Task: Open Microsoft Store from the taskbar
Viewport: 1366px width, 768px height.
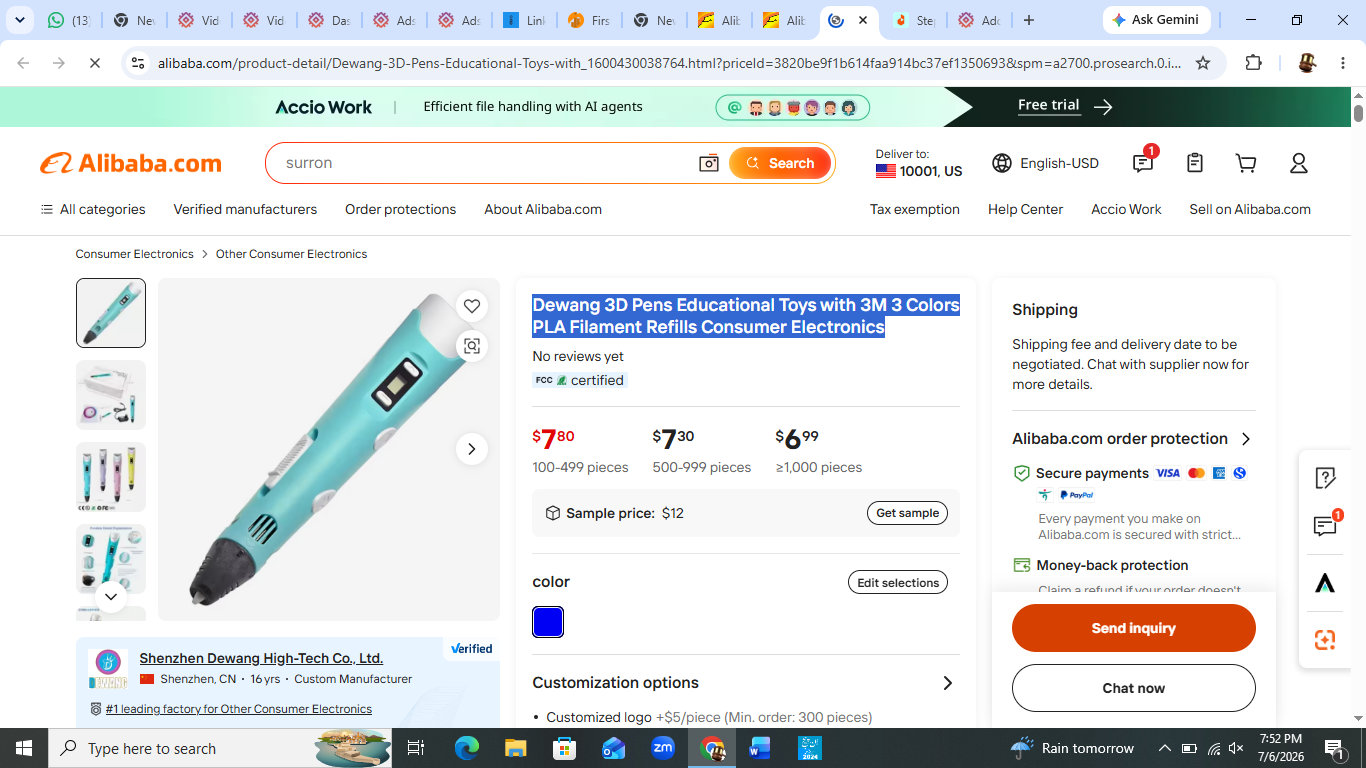Action: [x=564, y=748]
